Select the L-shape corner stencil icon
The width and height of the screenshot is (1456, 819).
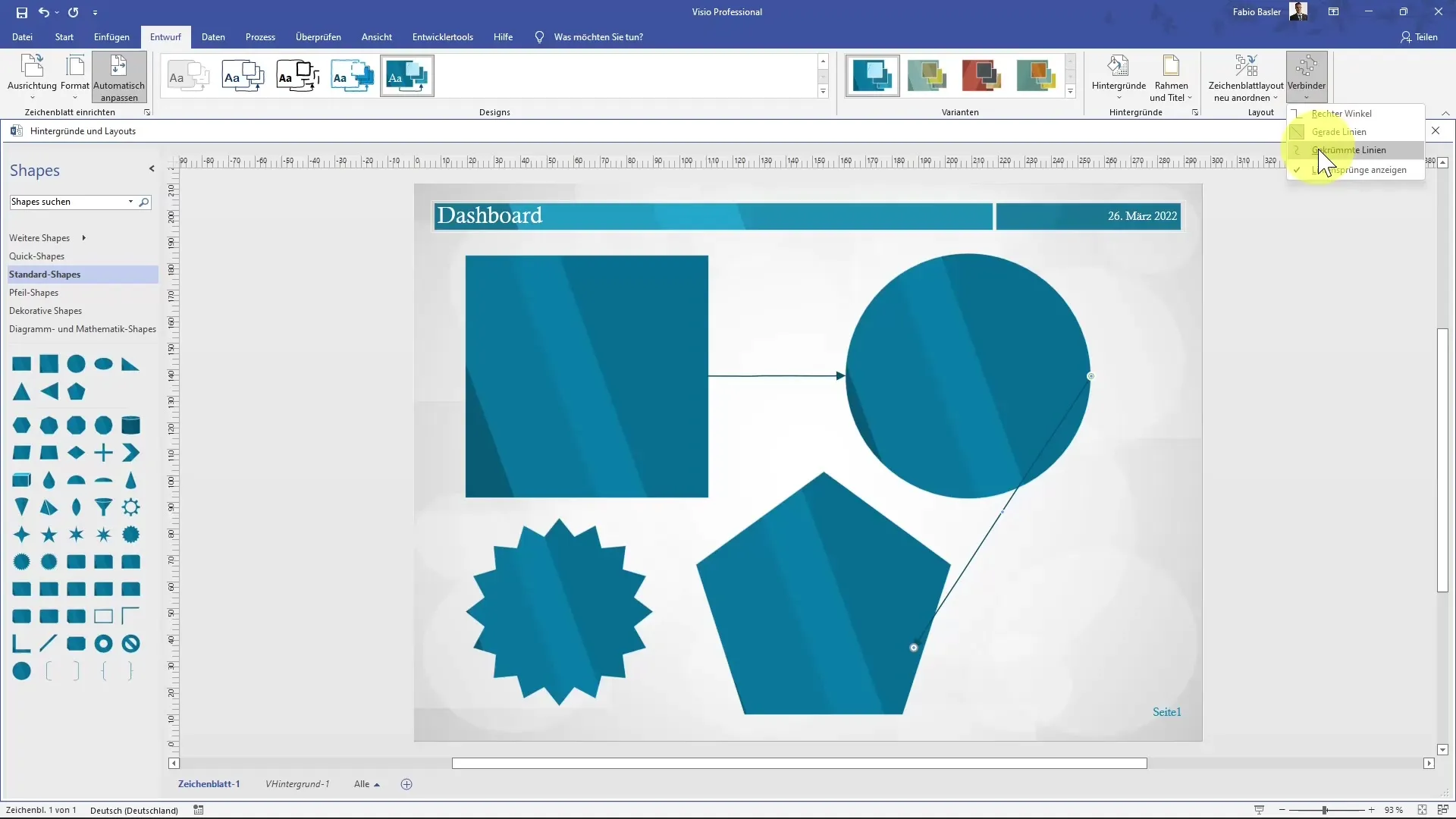point(22,644)
